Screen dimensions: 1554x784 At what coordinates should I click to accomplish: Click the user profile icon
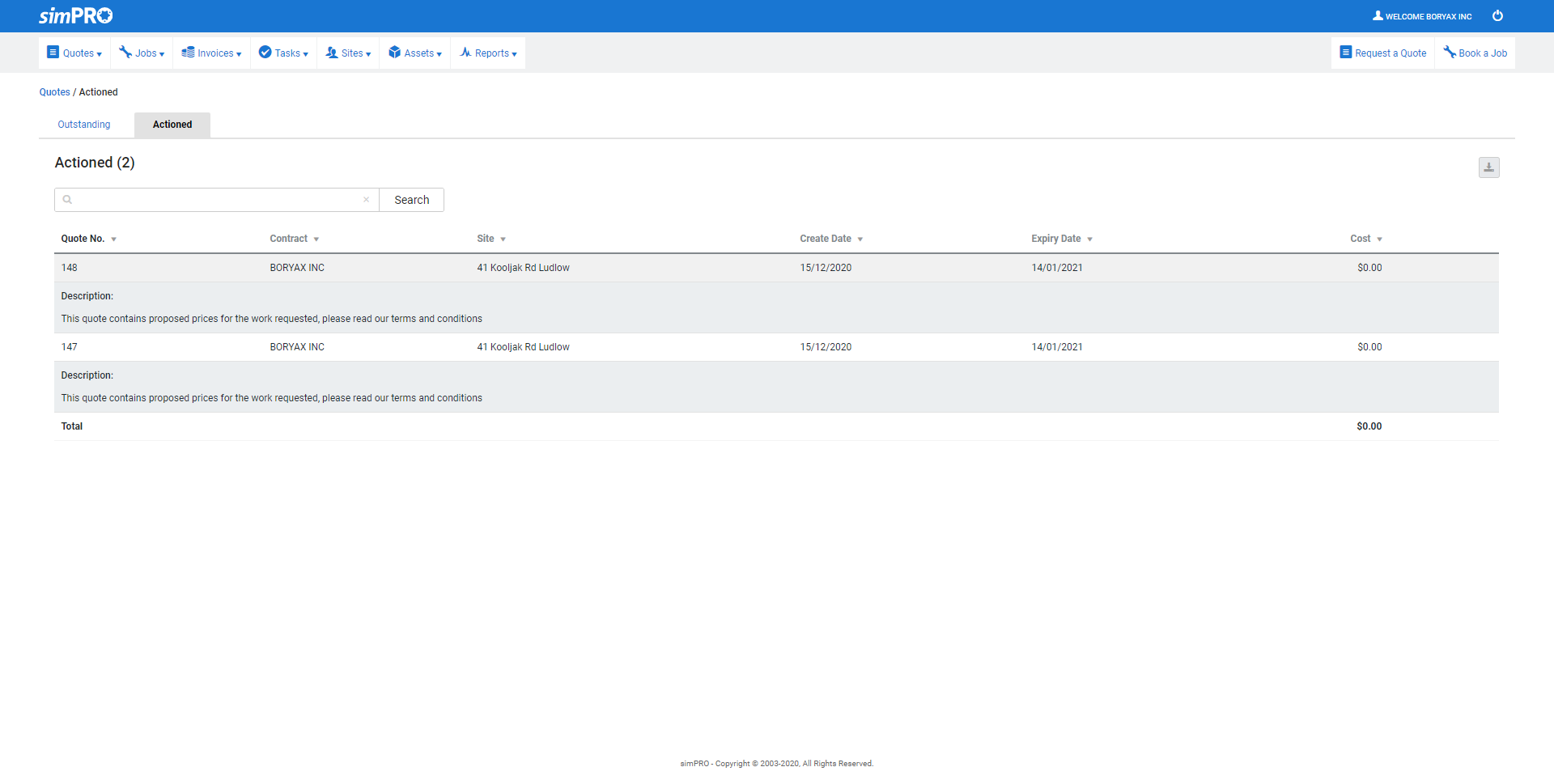tap(1378, 16)
